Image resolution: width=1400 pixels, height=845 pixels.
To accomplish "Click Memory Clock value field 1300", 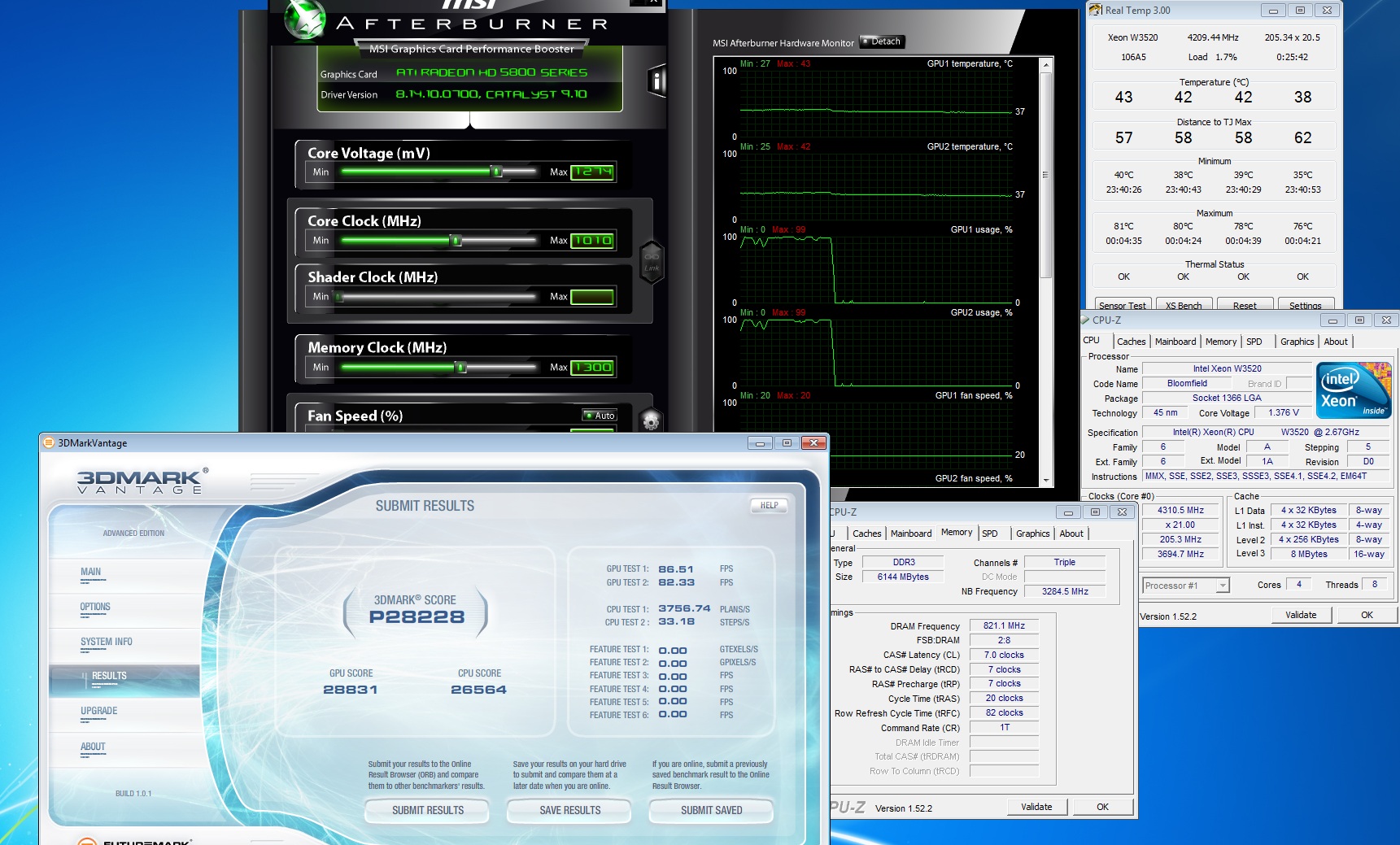I will tap(592, 368).
